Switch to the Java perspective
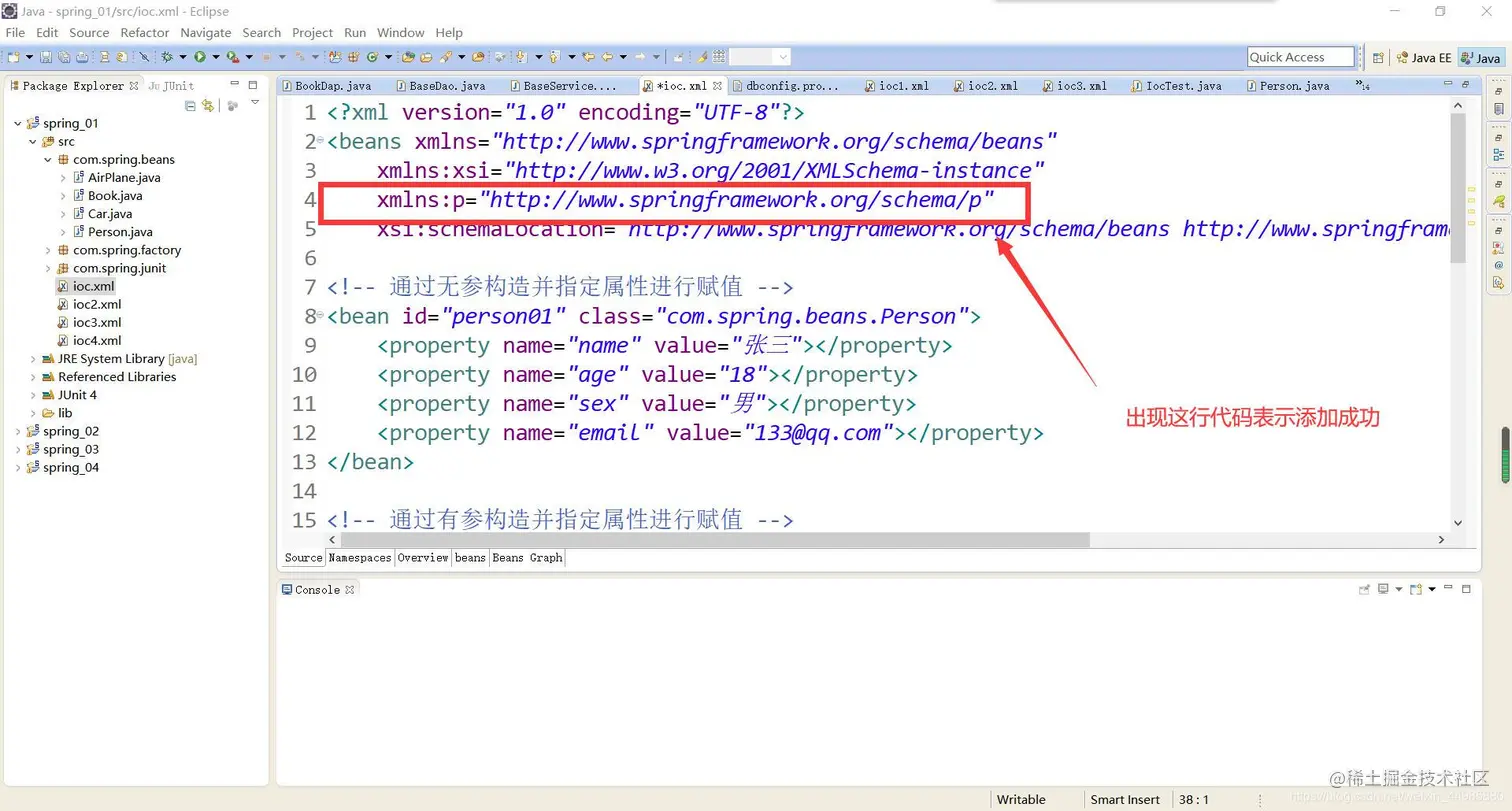Screen dimensions: 1512x811 [1481, 58]
